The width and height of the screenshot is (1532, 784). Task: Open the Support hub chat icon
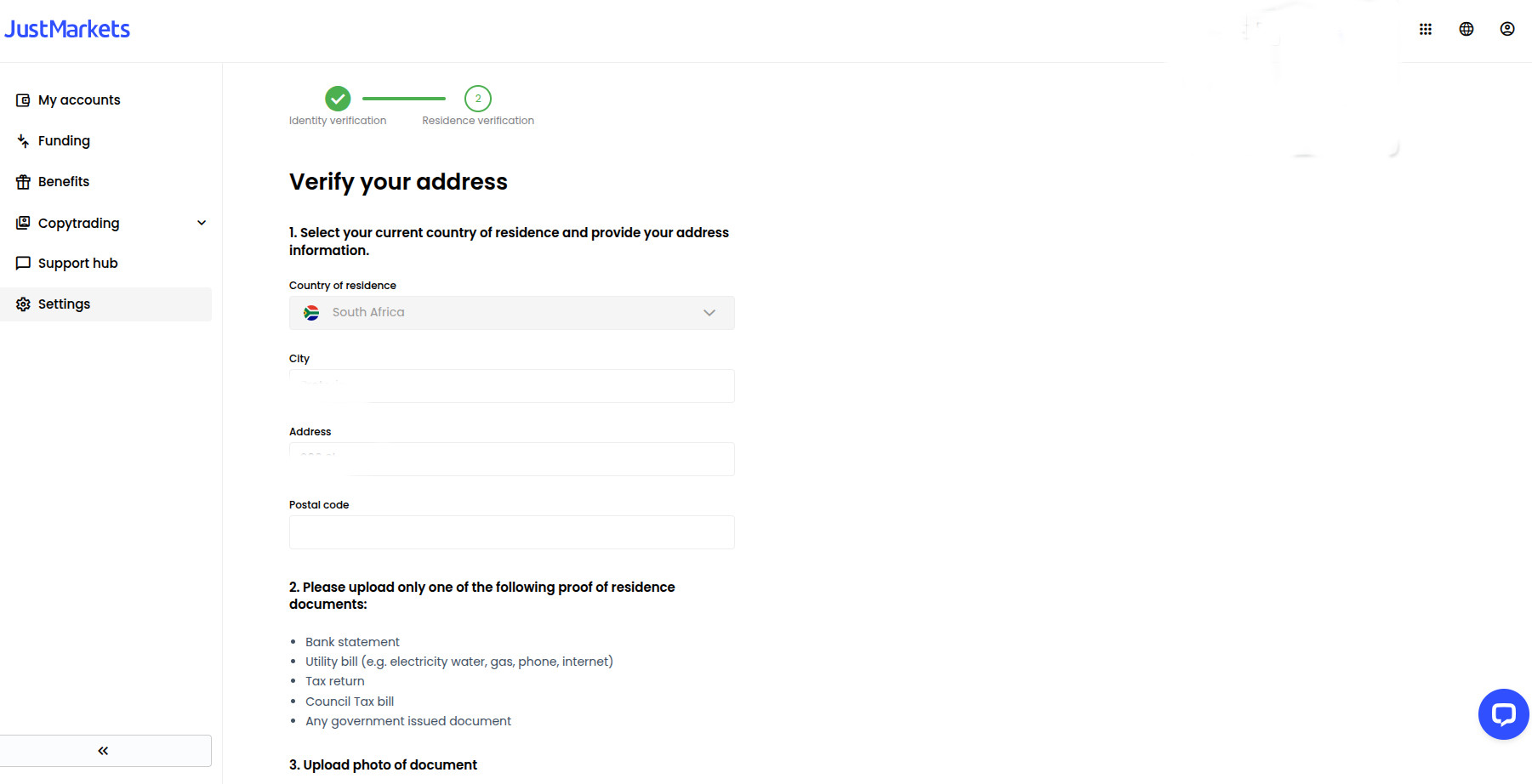coord(22,263)
